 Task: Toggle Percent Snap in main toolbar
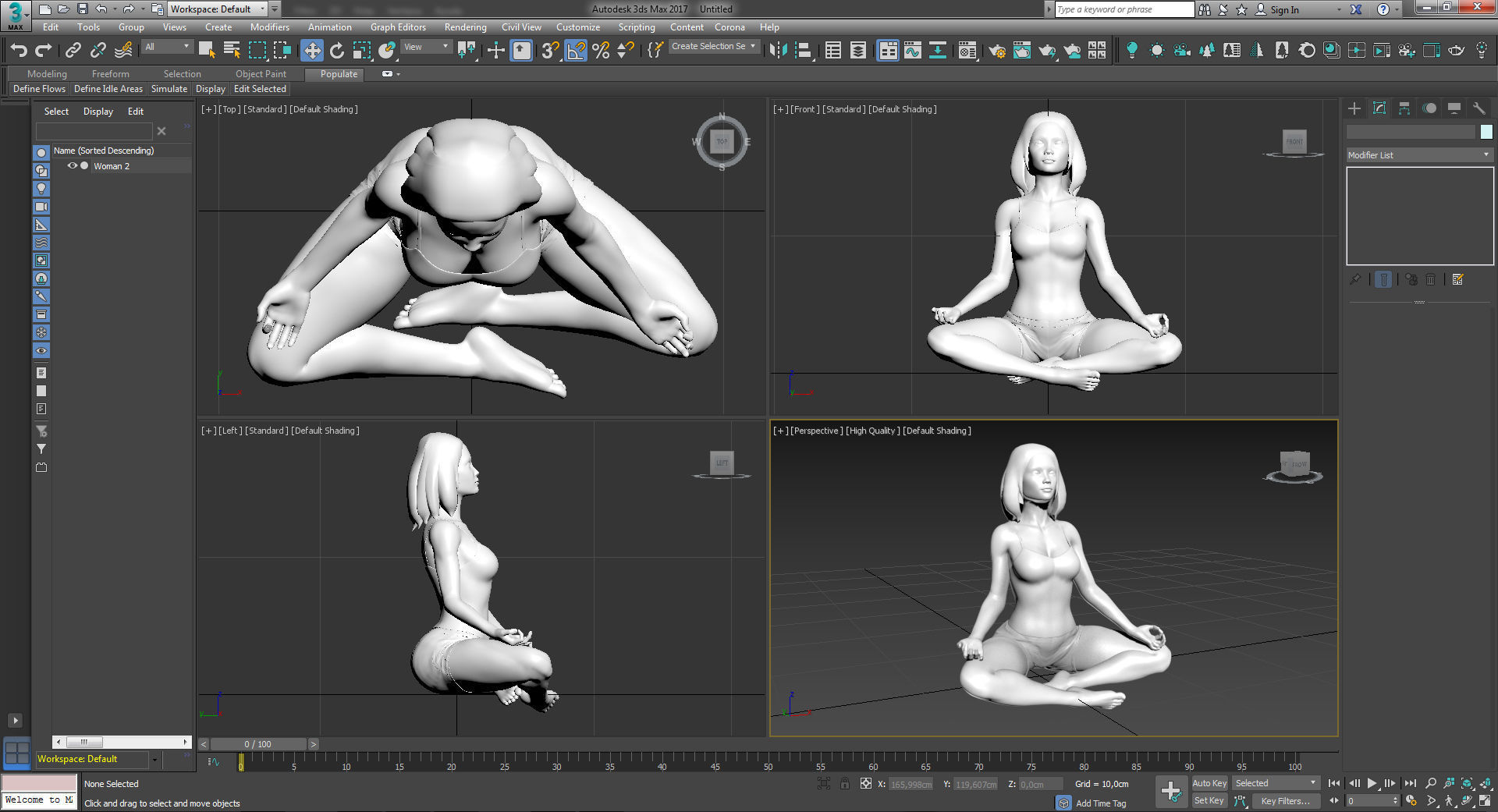point(601,51)
